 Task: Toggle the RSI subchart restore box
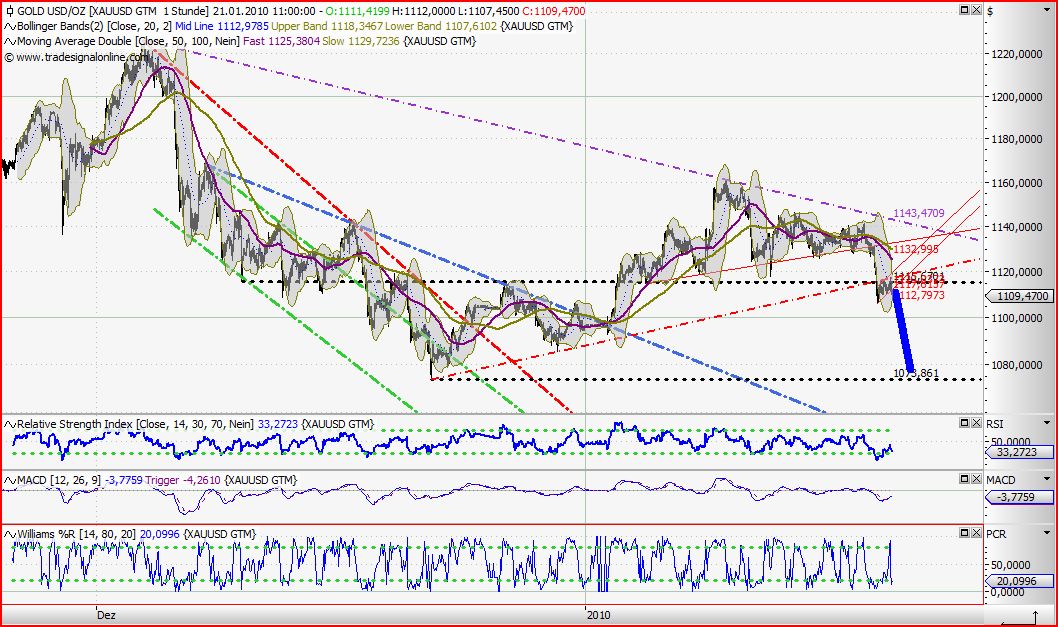[966, 423]
